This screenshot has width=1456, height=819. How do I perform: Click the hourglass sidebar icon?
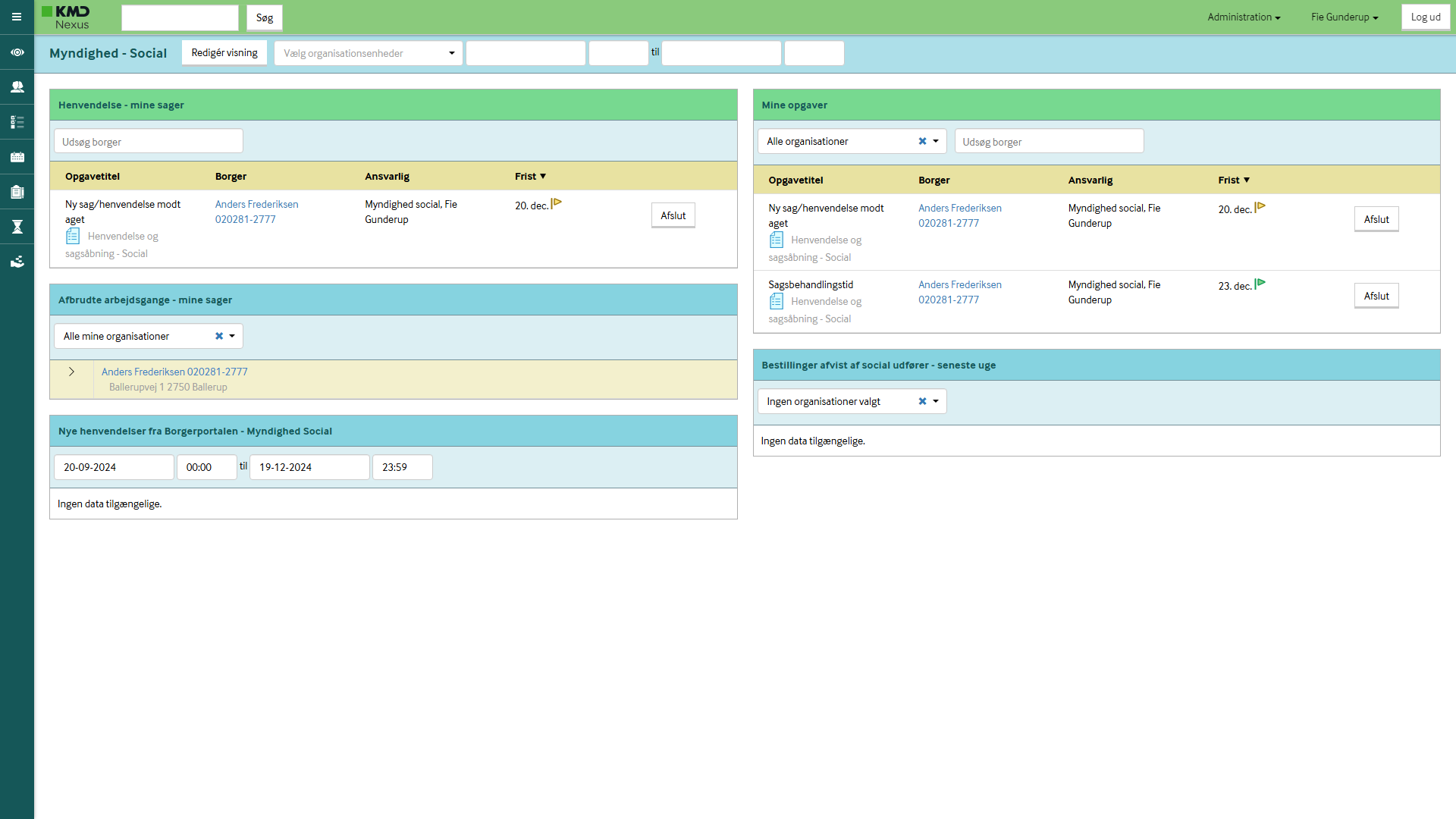point(17,227)
